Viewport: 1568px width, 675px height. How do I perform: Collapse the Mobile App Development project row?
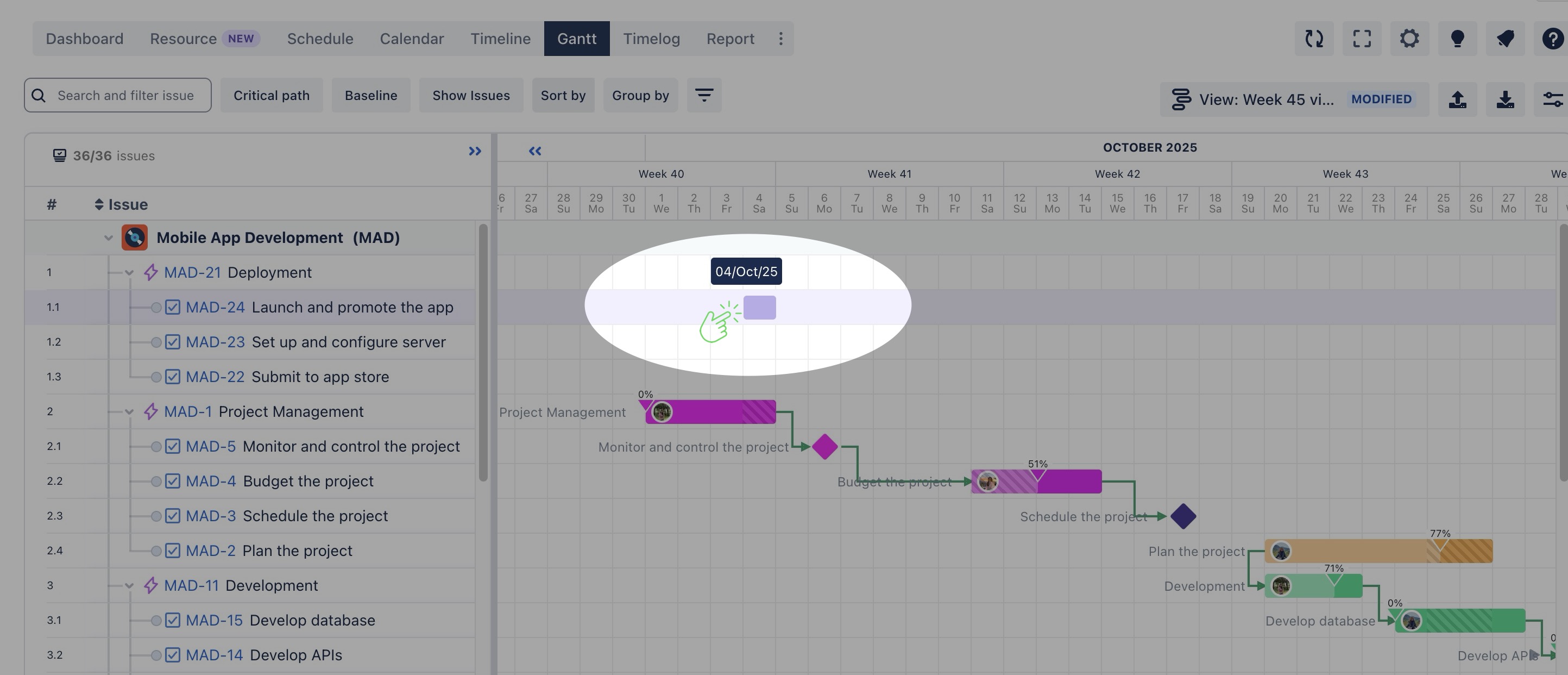(x=108, y=238)
